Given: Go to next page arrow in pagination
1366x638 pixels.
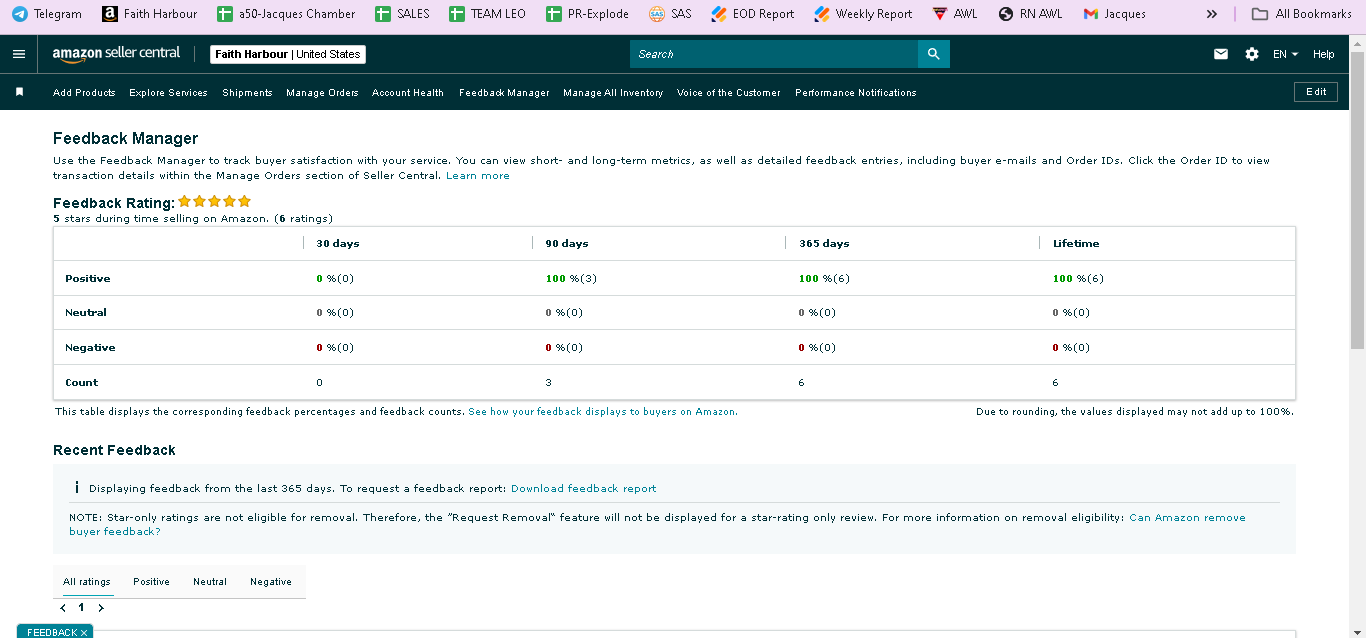Looking at the screenshot, I should point(101,608).
